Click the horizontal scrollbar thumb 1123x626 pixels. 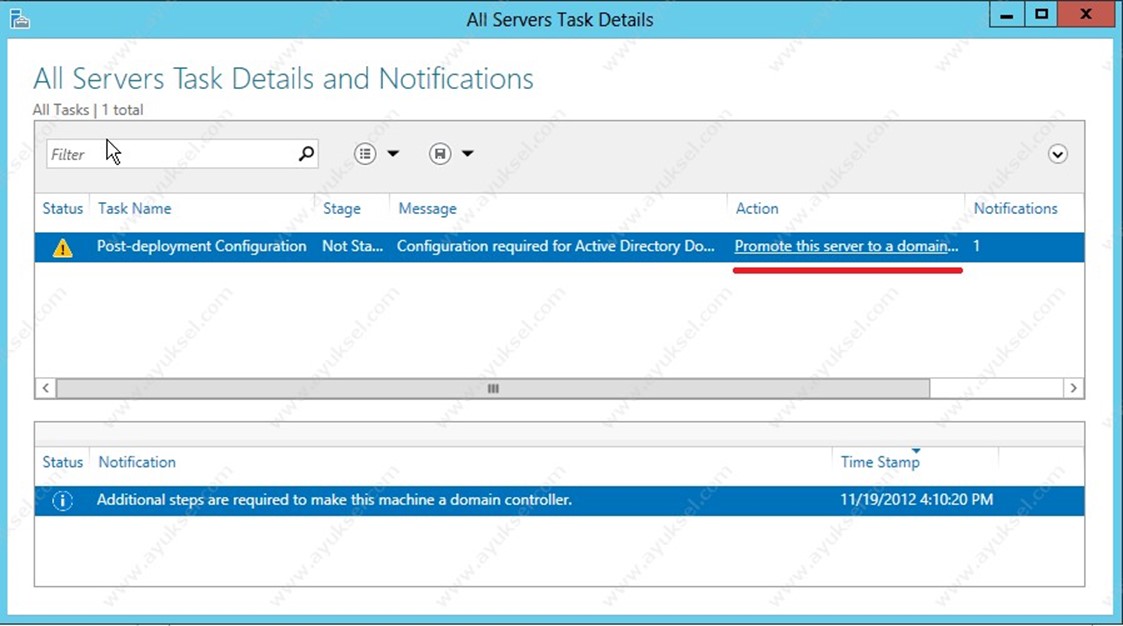coord(493,388)
